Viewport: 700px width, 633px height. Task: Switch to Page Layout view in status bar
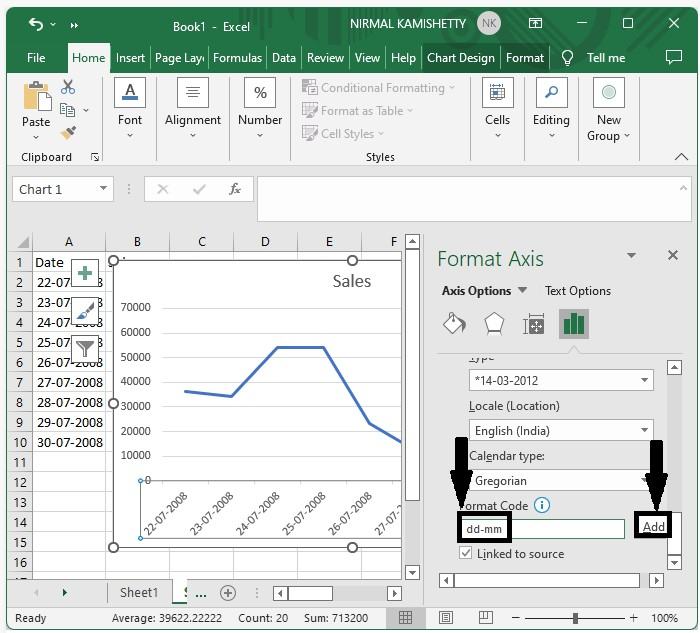445,618
